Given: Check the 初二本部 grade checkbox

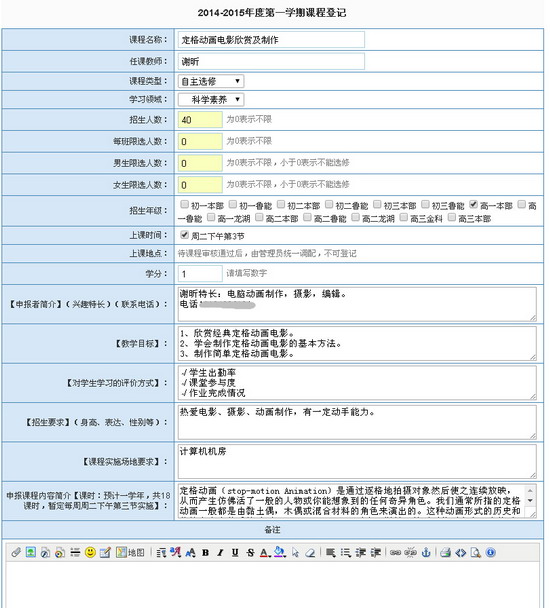Looking at the screenshot, I should pos(281,204).
